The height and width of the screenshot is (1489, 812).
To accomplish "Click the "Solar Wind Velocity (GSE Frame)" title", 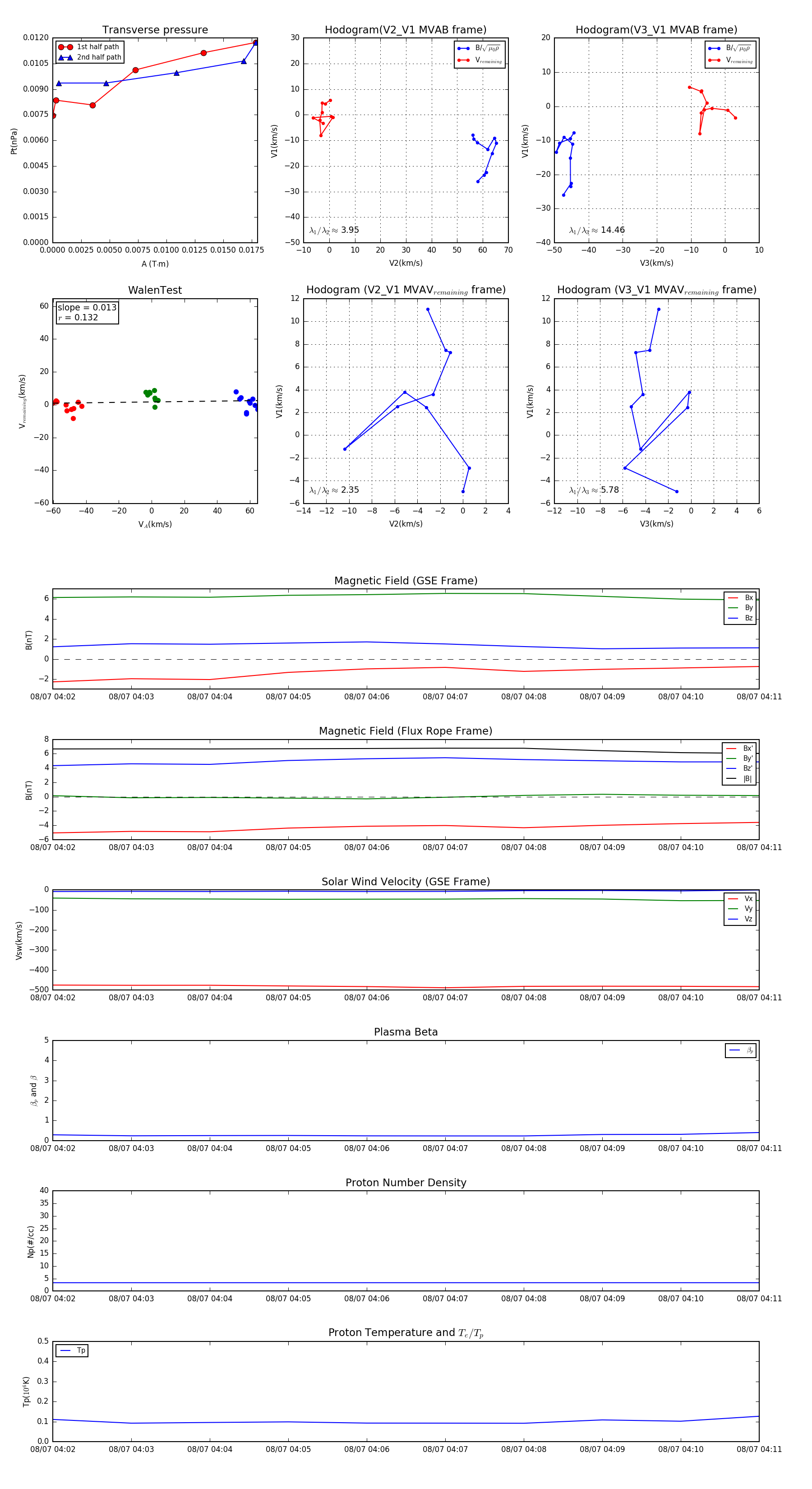I will (x=406, y=882).
